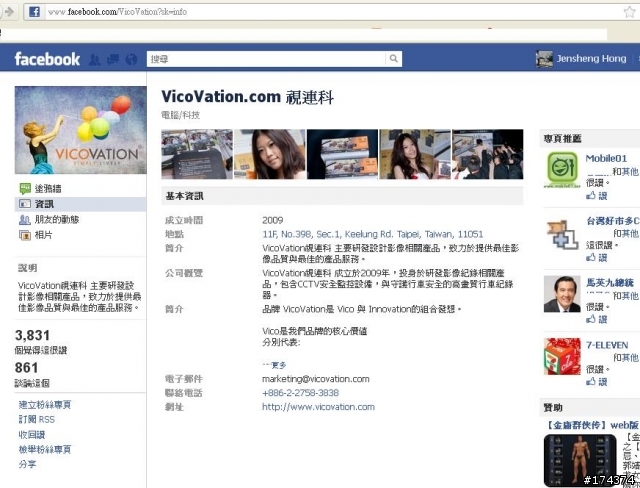Open the Mobile01 page name link

point(606,158)
